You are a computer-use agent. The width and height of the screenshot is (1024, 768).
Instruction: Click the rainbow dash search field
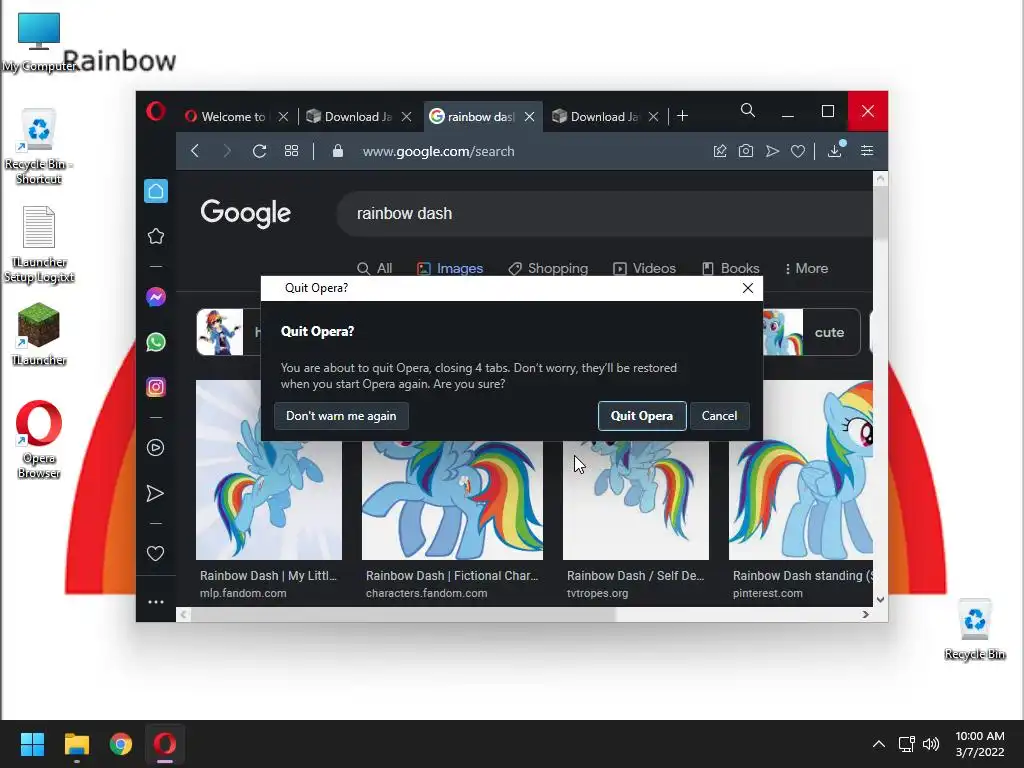[x=605, y=214]
